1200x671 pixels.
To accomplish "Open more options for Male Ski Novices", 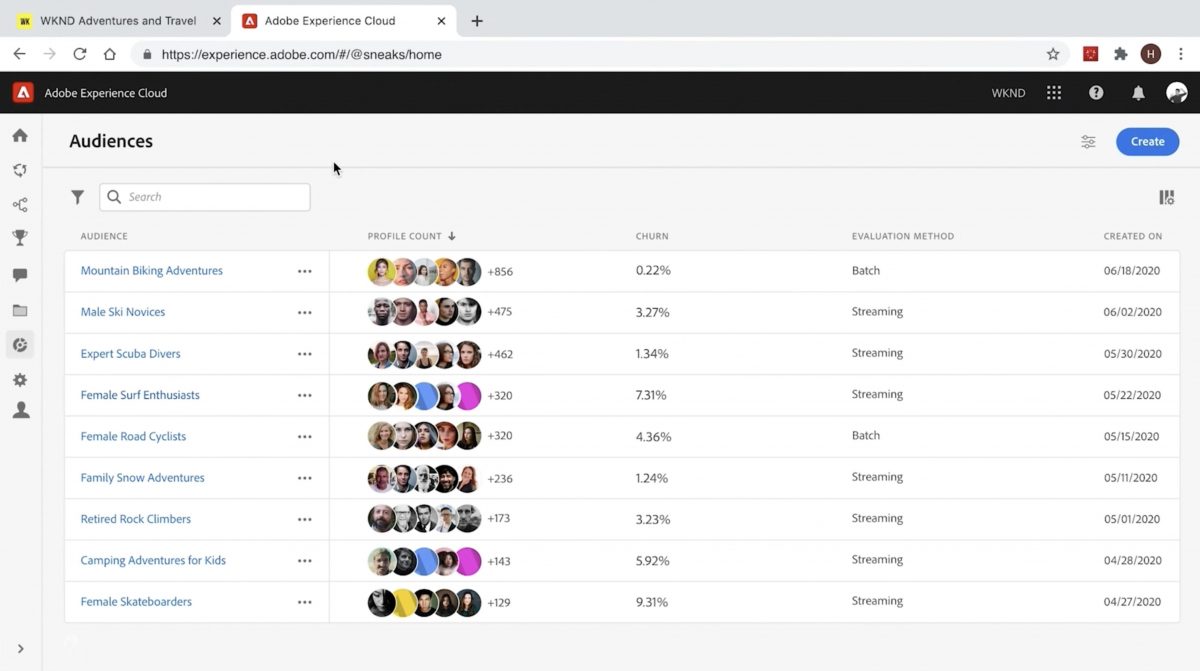I will pyautogui.click(x=305, y=313).
